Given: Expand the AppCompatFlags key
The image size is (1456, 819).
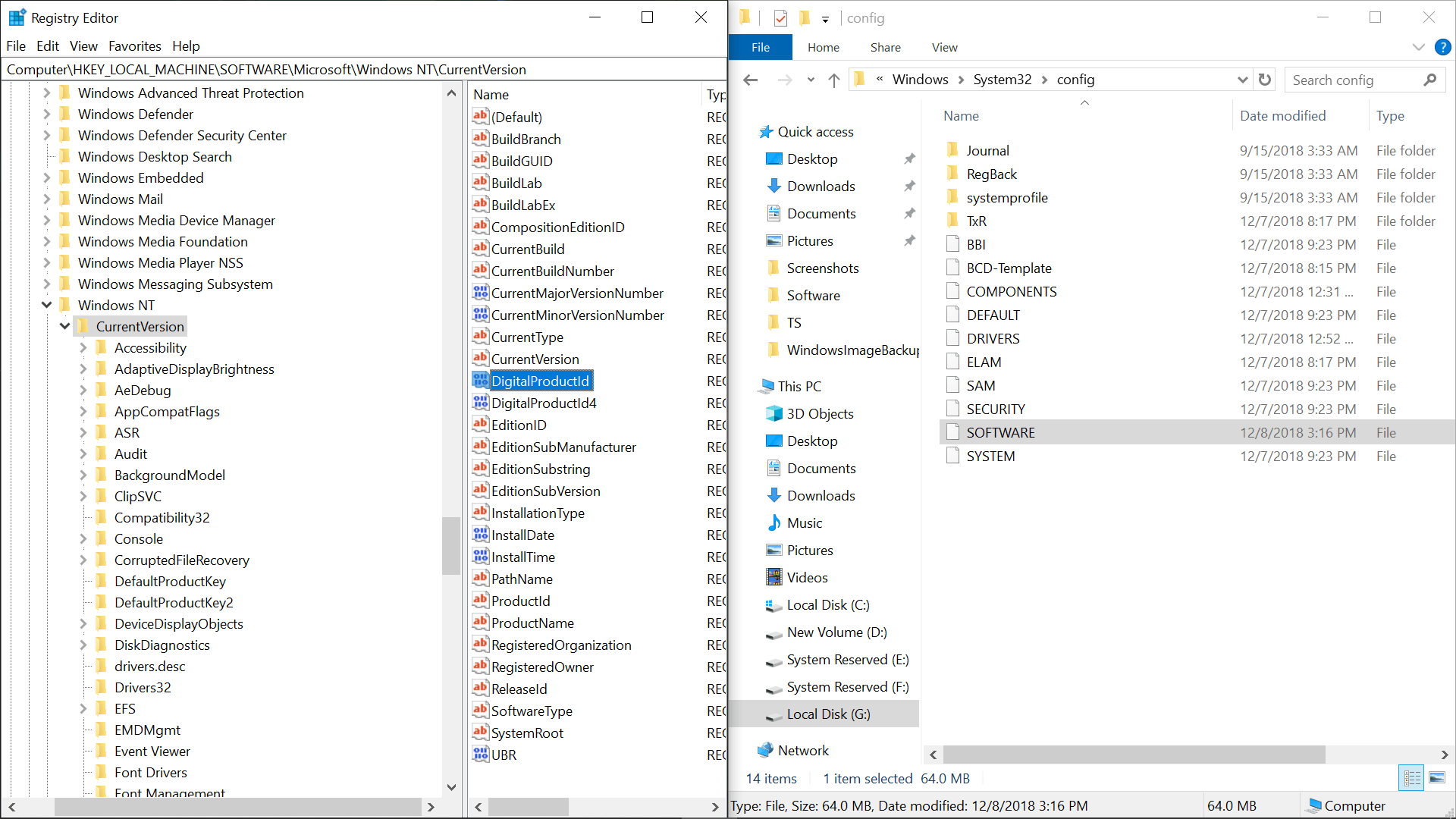Looking at the screenshot, I should [83, 411].
